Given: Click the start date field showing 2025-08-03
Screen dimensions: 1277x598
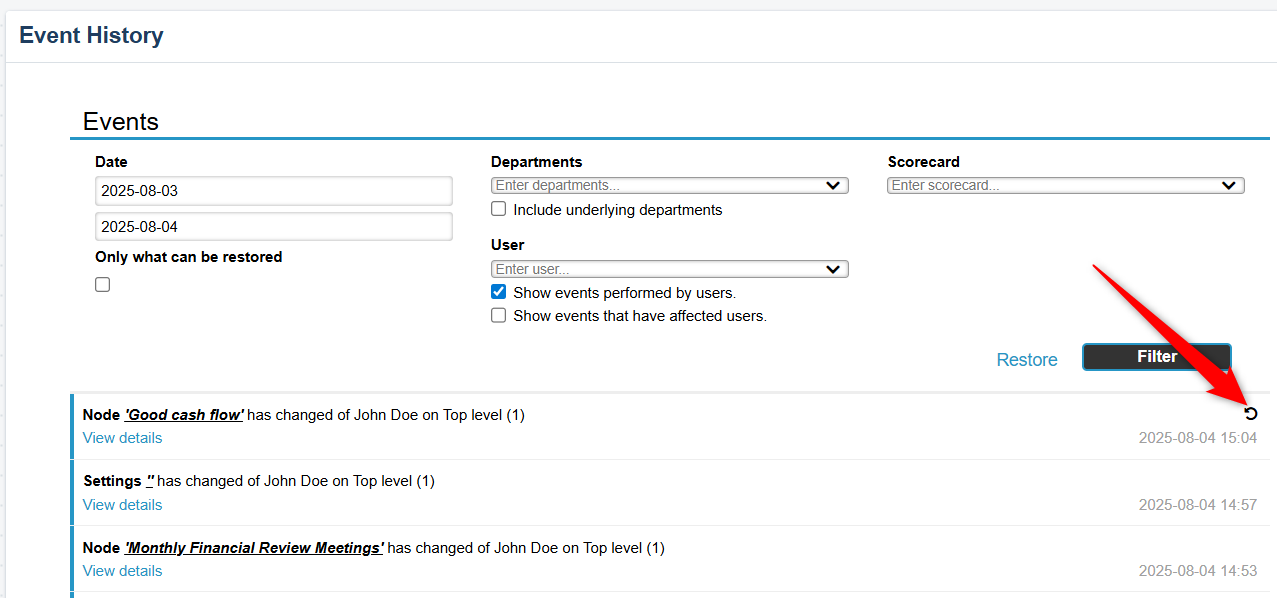Looking at the screenshot, I should [x=273, y=191].
